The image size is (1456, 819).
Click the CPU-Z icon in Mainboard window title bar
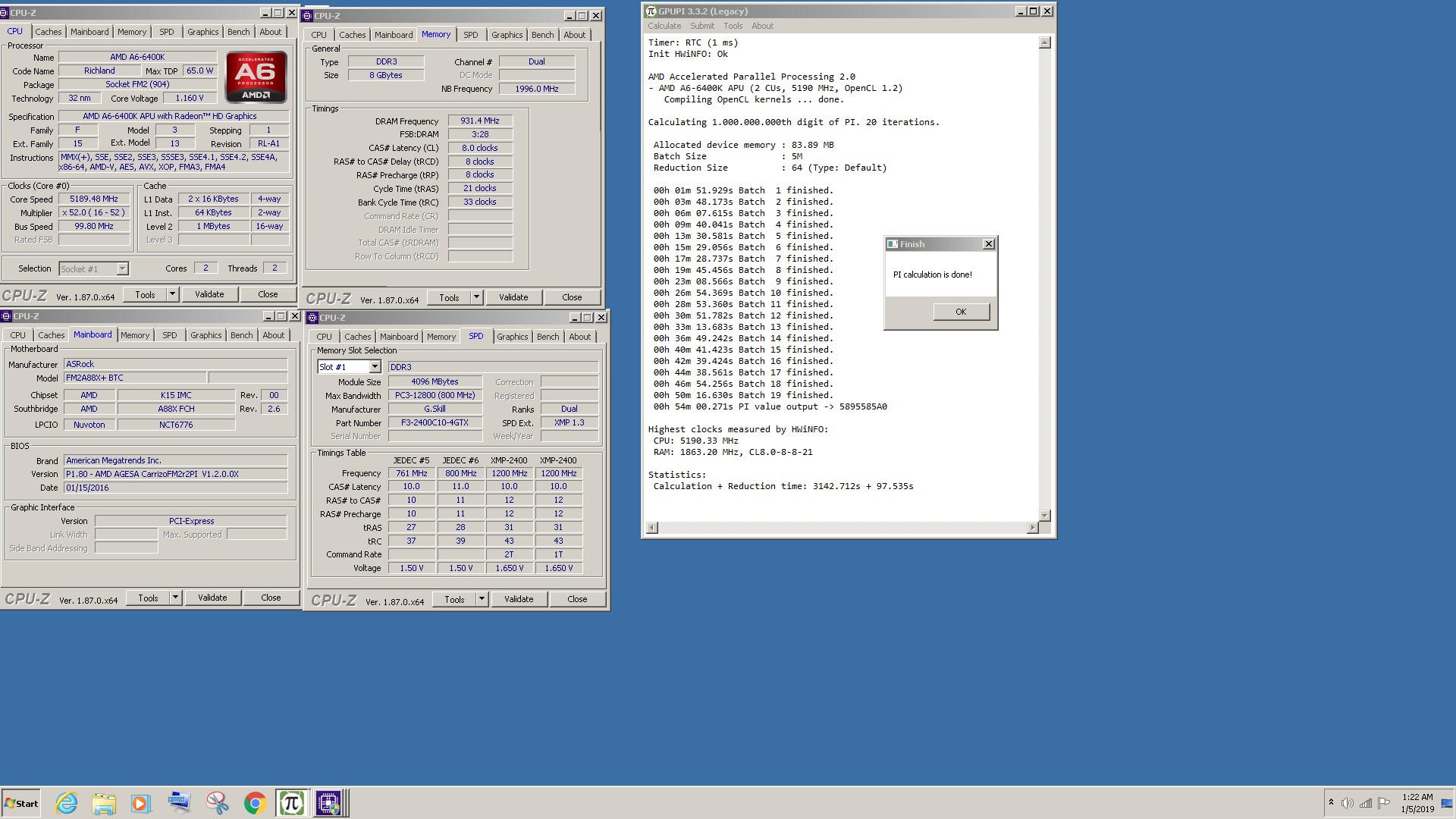6,316
